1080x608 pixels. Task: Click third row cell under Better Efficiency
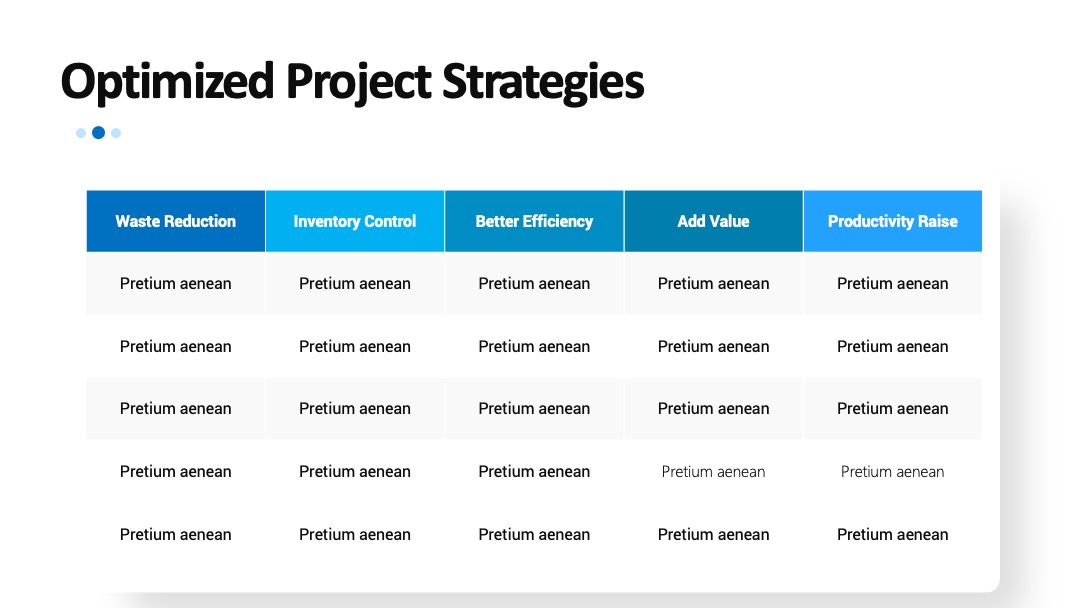pos(534,408)
